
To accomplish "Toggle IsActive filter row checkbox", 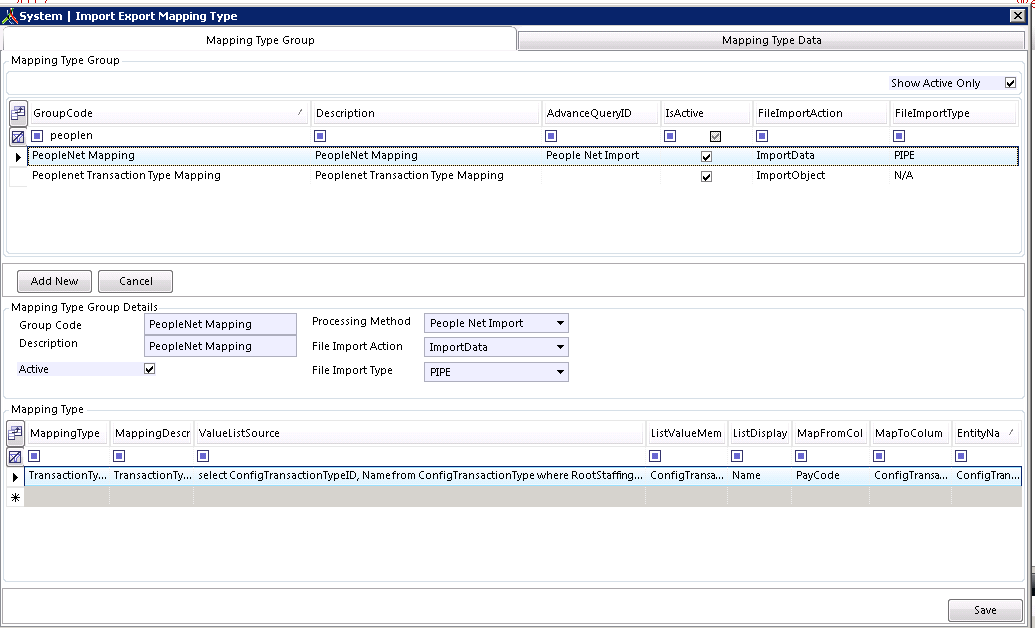I will click(716, 136).
